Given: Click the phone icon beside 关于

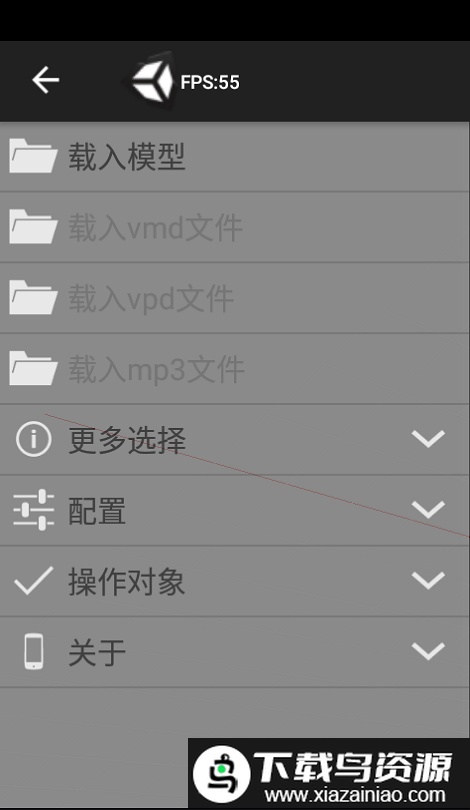Looking at the screenshot, I should 34,651.
